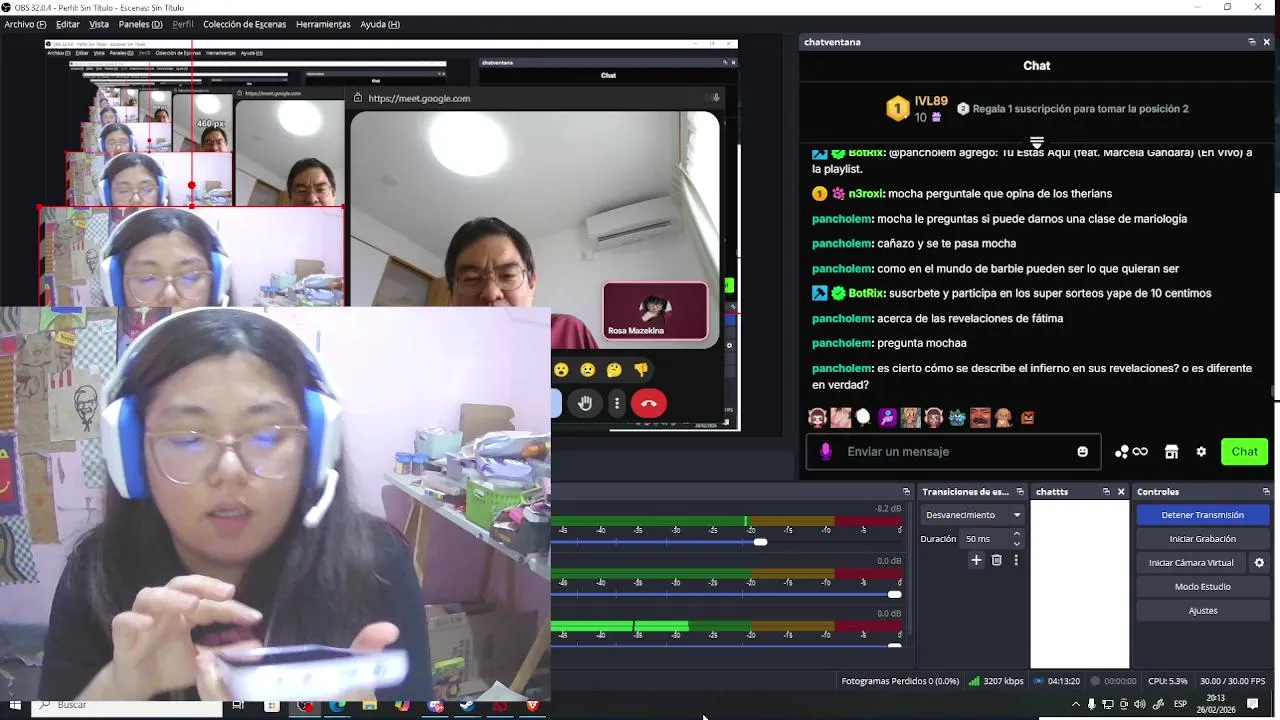This screenshot has height=720, width=1280.
Task: Open Meet more options three-dot button
Action: 617,403
